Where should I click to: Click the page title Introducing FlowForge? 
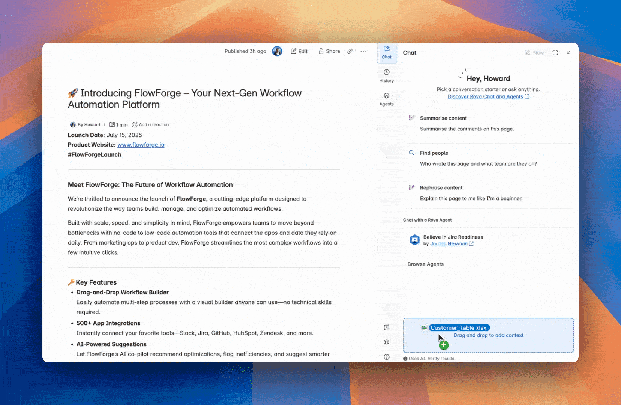[x=185, y=99]
